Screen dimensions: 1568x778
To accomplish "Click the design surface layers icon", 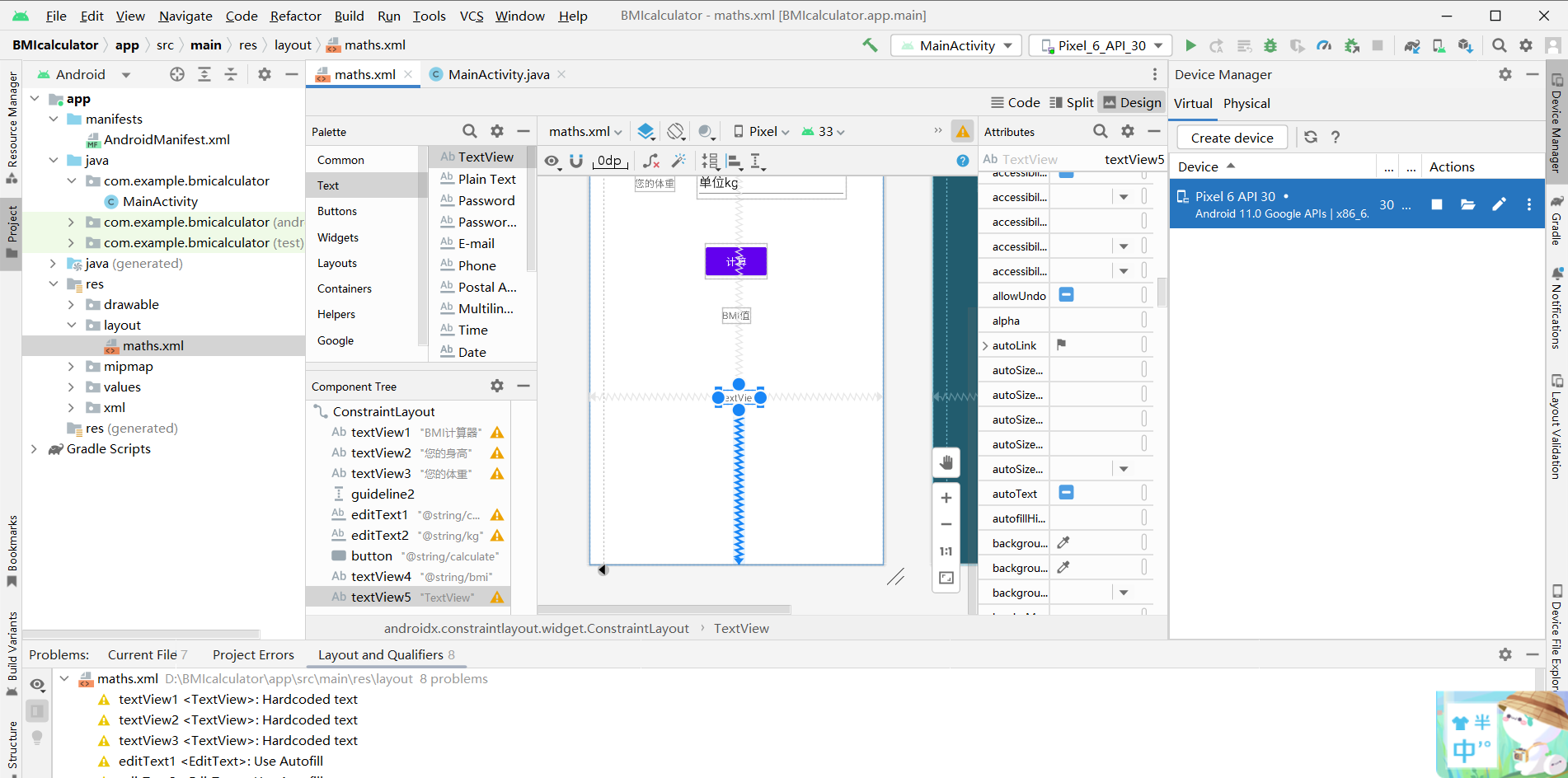I will tap(646, 131).
